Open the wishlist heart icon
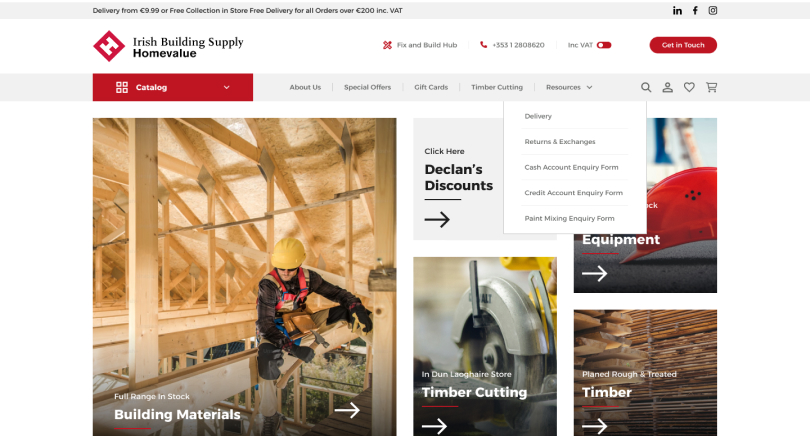This screenshot has height=436, width=810. (x=689, y=87)
